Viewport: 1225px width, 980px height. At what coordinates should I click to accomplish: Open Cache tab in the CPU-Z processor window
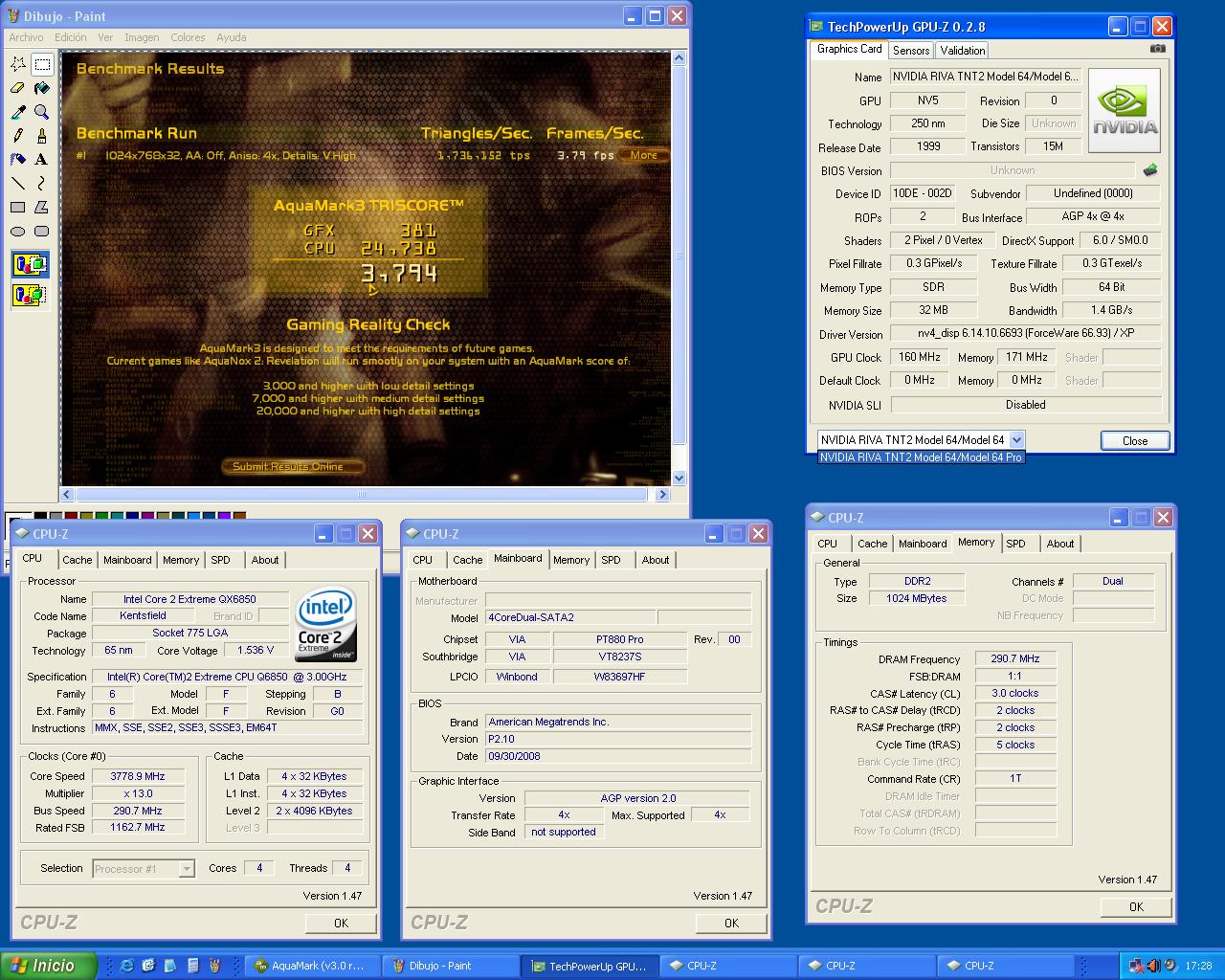click(x=78, y=560)
